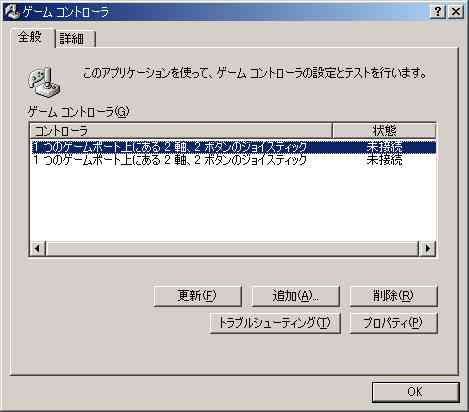Screen dimensions: 469x412
Task: Select the 全般 tab
Action: [x=31, y=37]
